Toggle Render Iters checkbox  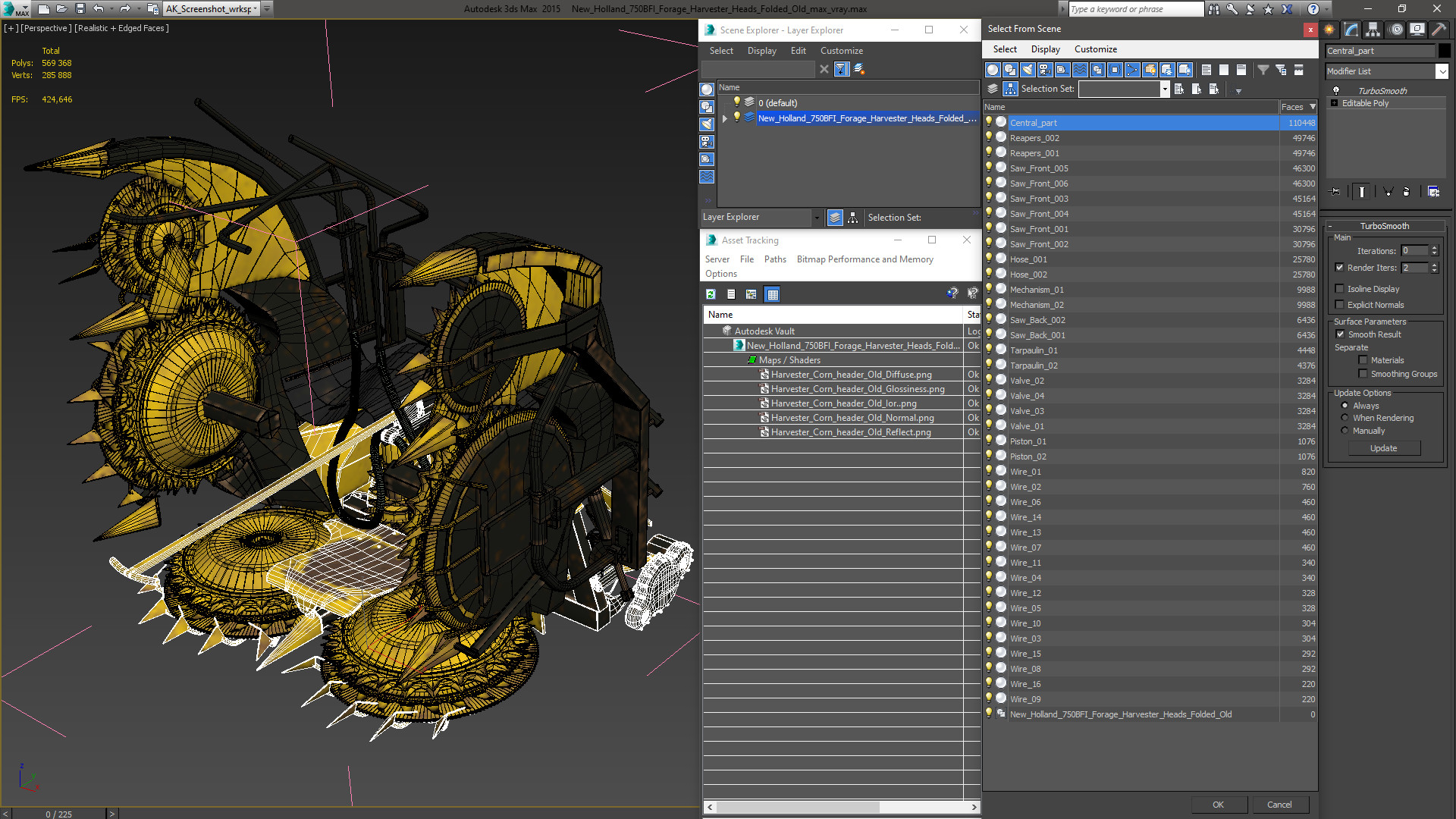click(x=1339, y=268)
